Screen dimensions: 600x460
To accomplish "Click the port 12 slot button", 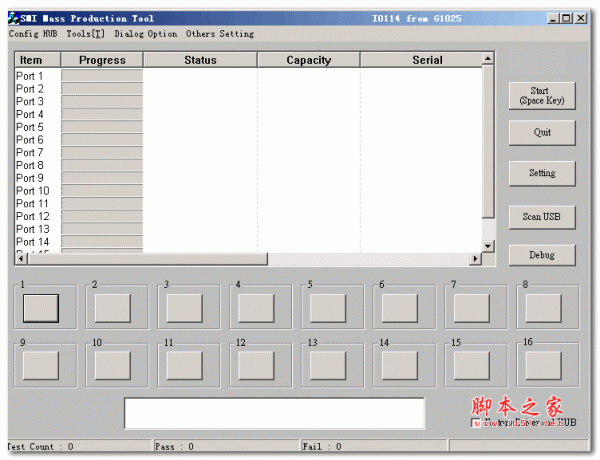I will (x=256, y=366).
